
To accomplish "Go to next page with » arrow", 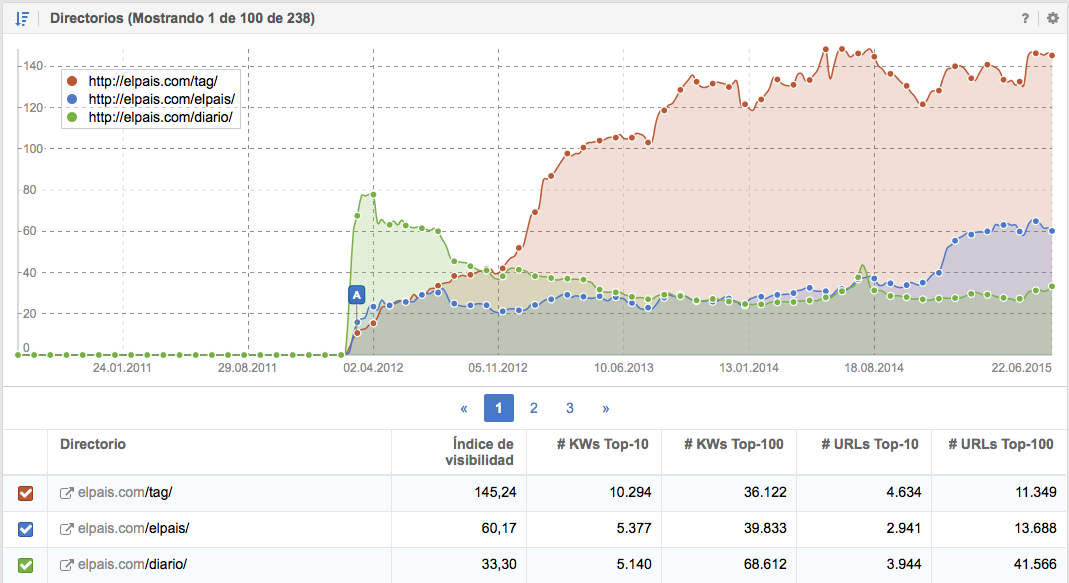I will tap(605, 408).
